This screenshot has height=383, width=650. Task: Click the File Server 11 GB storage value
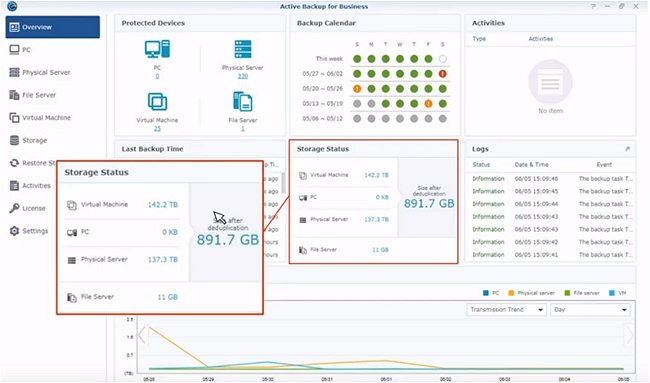coord(380,250)
